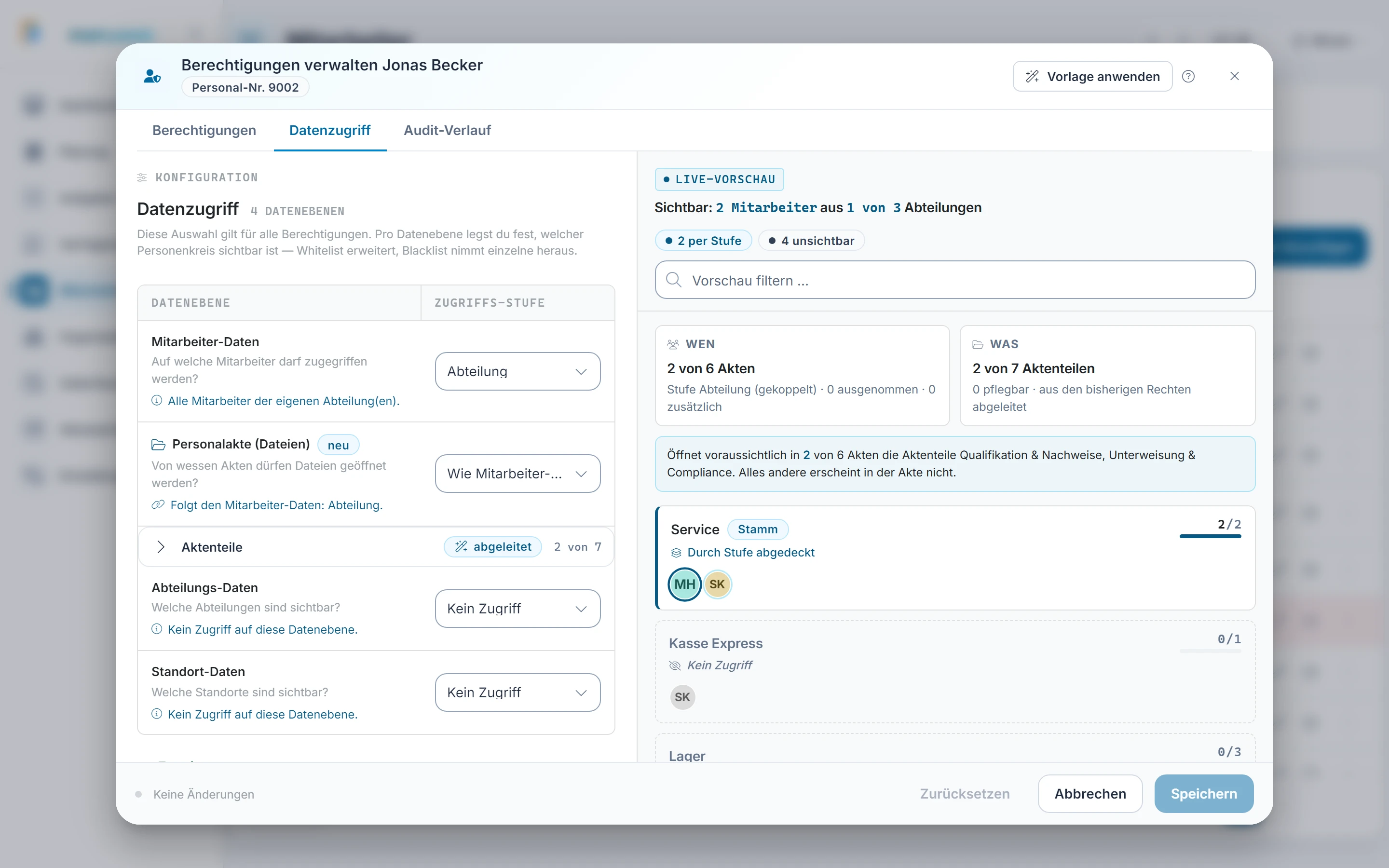Screen dimensions: 1389x868
Task: Click the info icon under Abteilungs-Daten
Action: [157, 629]
